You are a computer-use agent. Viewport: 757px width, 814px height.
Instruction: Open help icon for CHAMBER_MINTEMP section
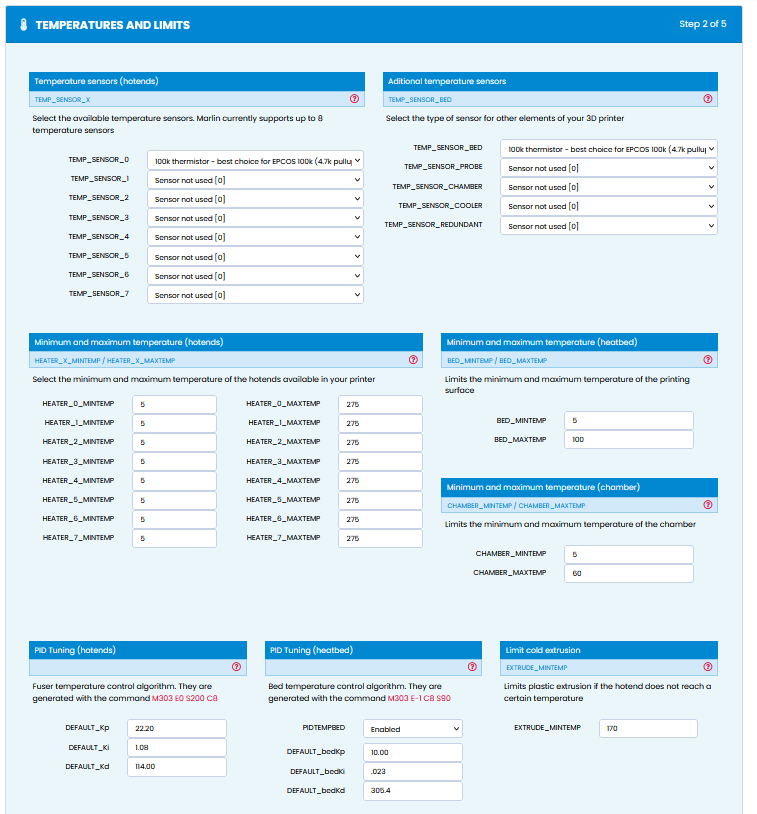708,505
